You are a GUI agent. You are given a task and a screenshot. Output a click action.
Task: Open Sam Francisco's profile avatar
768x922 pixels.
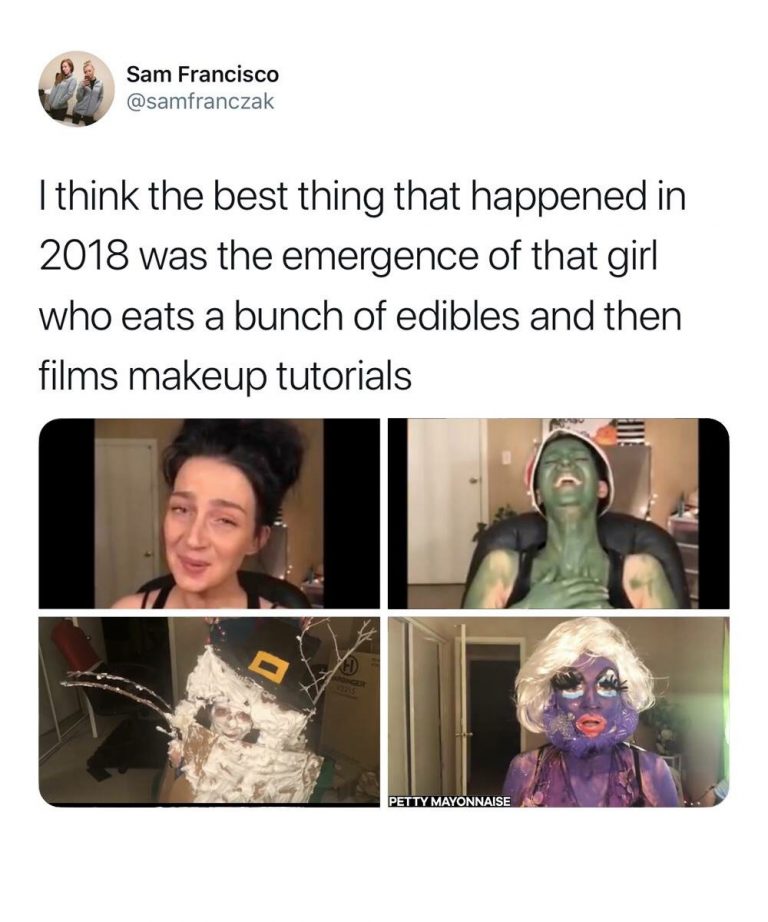[76, 88]
